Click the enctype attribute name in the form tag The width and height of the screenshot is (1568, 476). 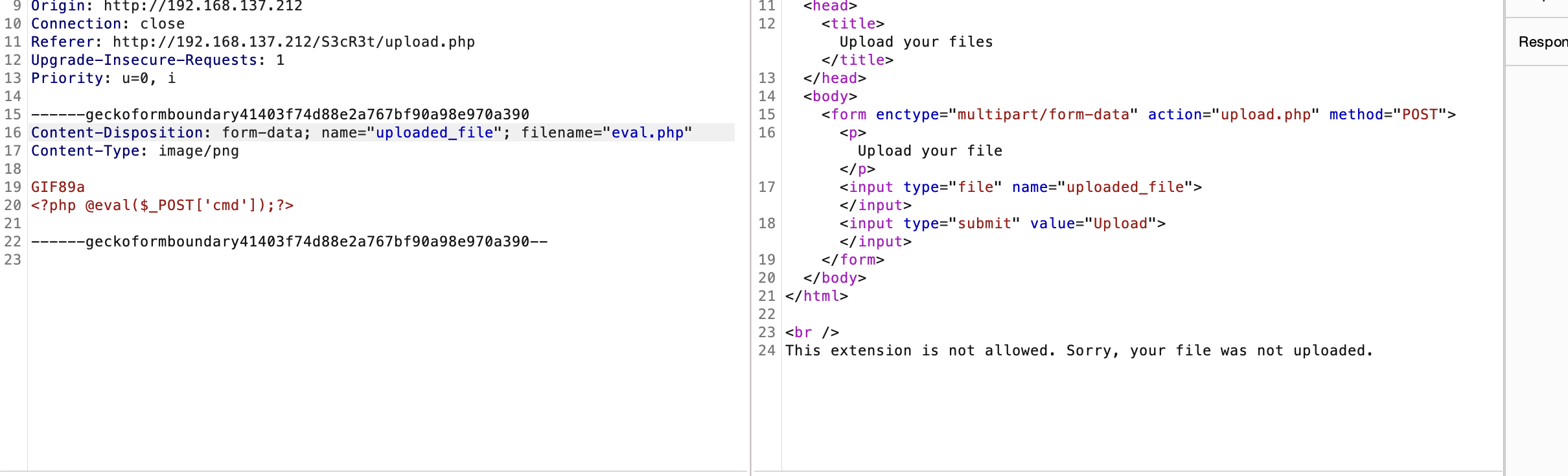tap(907, 115)
